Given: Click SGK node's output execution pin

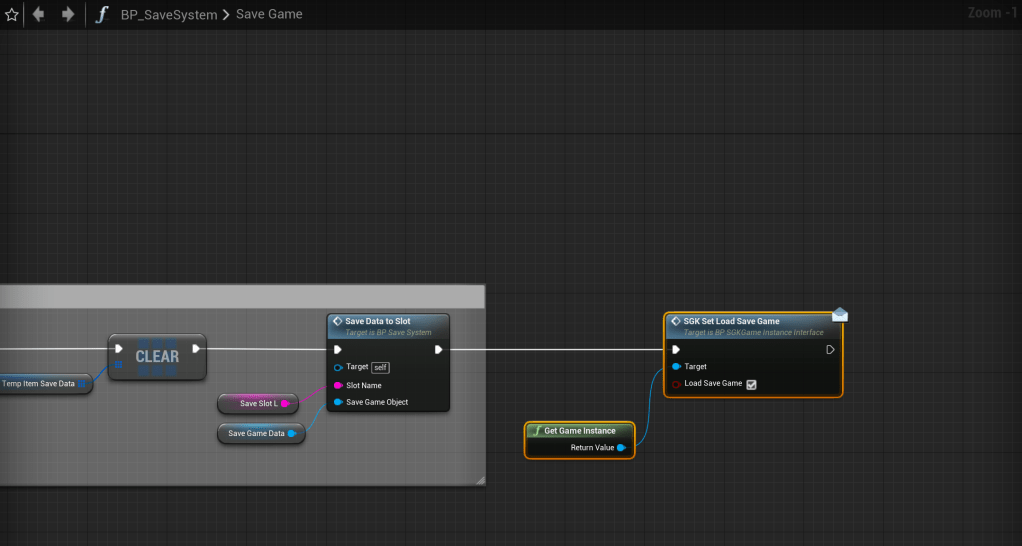Looking at the screenshot, I should click(x=830, y=350).
